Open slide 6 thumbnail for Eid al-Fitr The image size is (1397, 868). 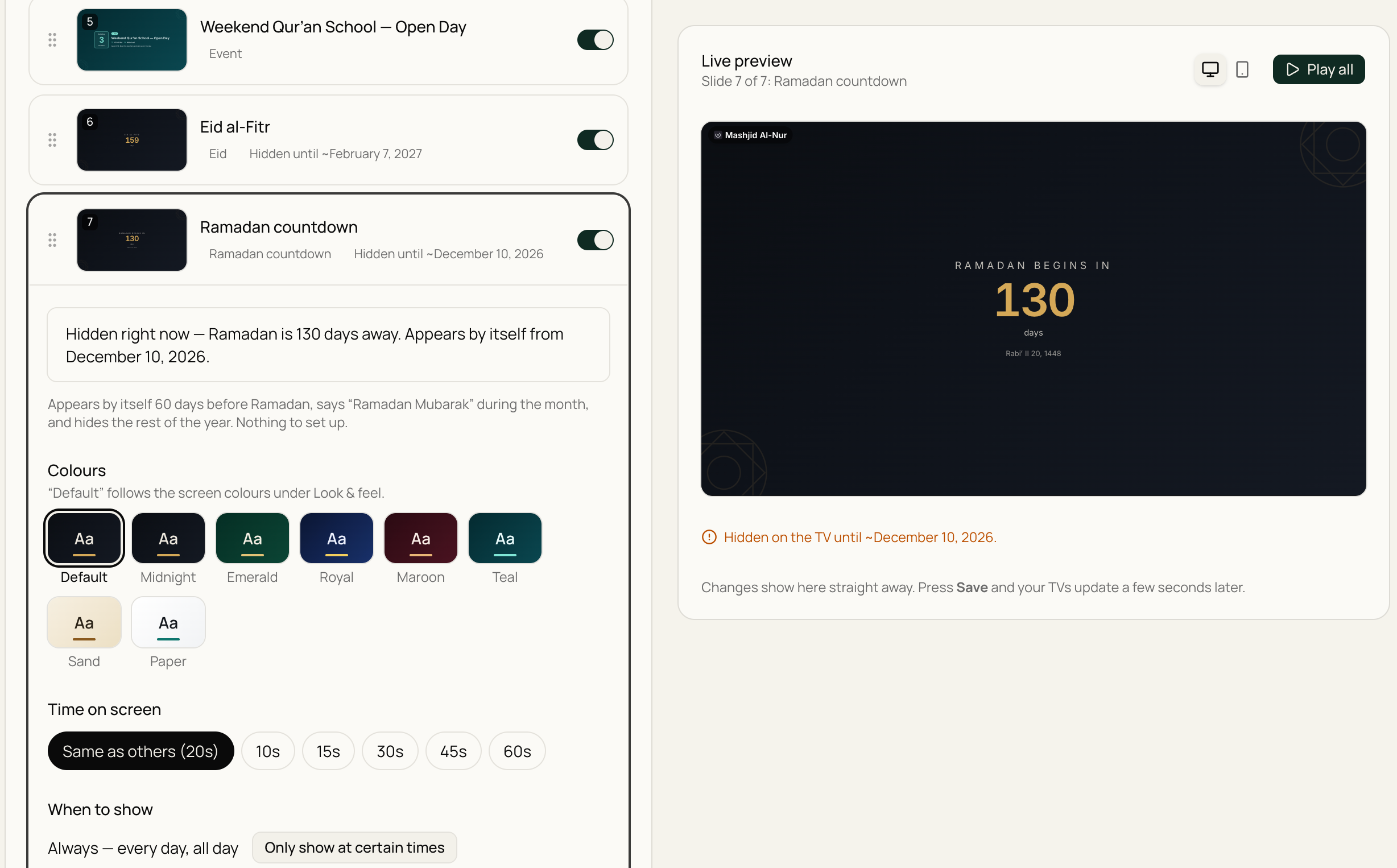[x=132, y=140]
